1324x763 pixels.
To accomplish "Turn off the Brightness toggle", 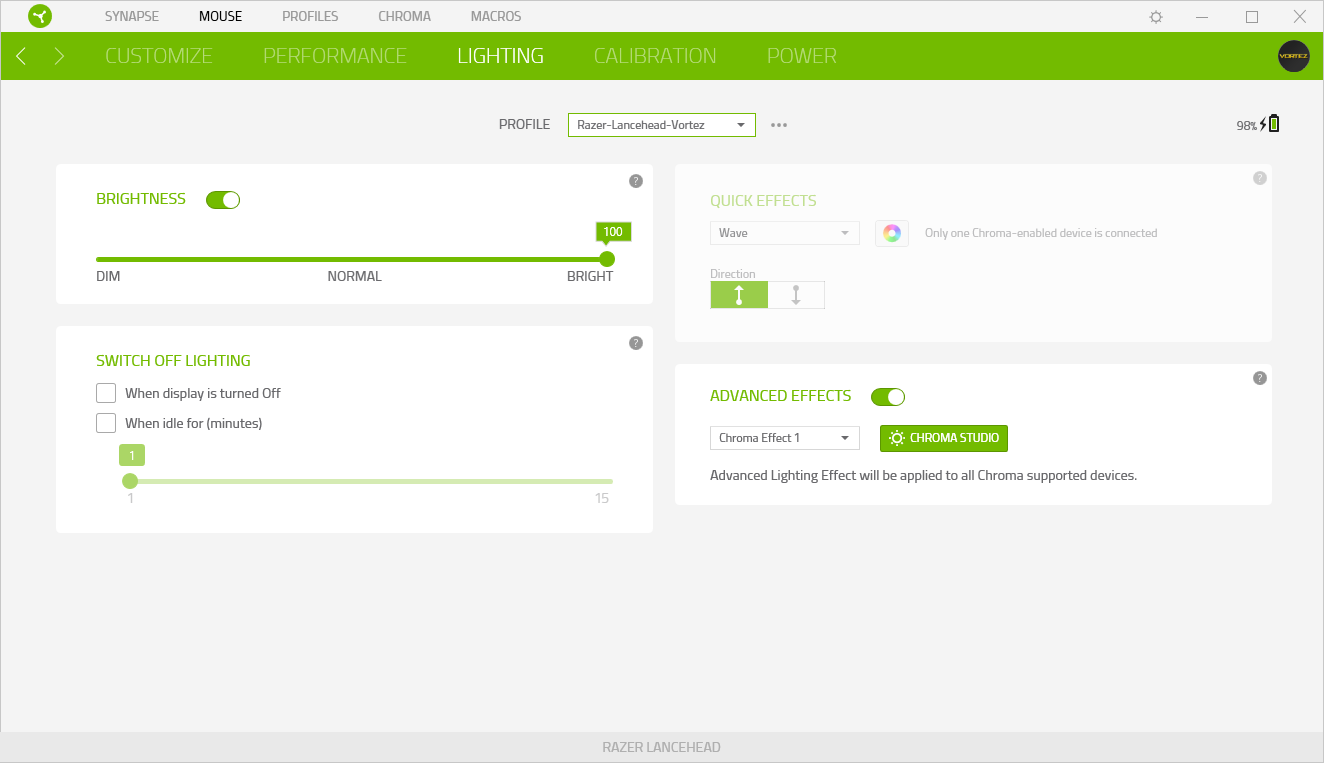I will pyautogui.click(x=223, y=200).
